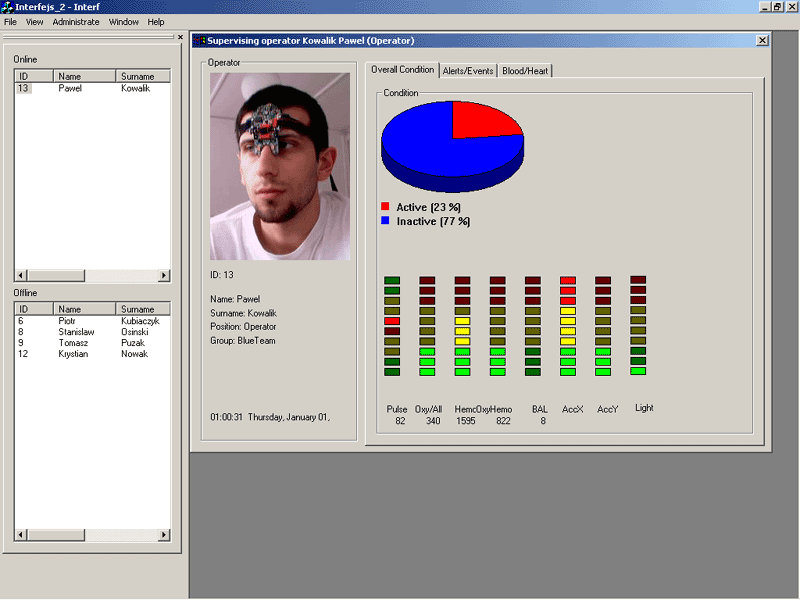Screen dimensions: 800x600
Task: Click the operator photo of Pawel
Action: point(280,166)
